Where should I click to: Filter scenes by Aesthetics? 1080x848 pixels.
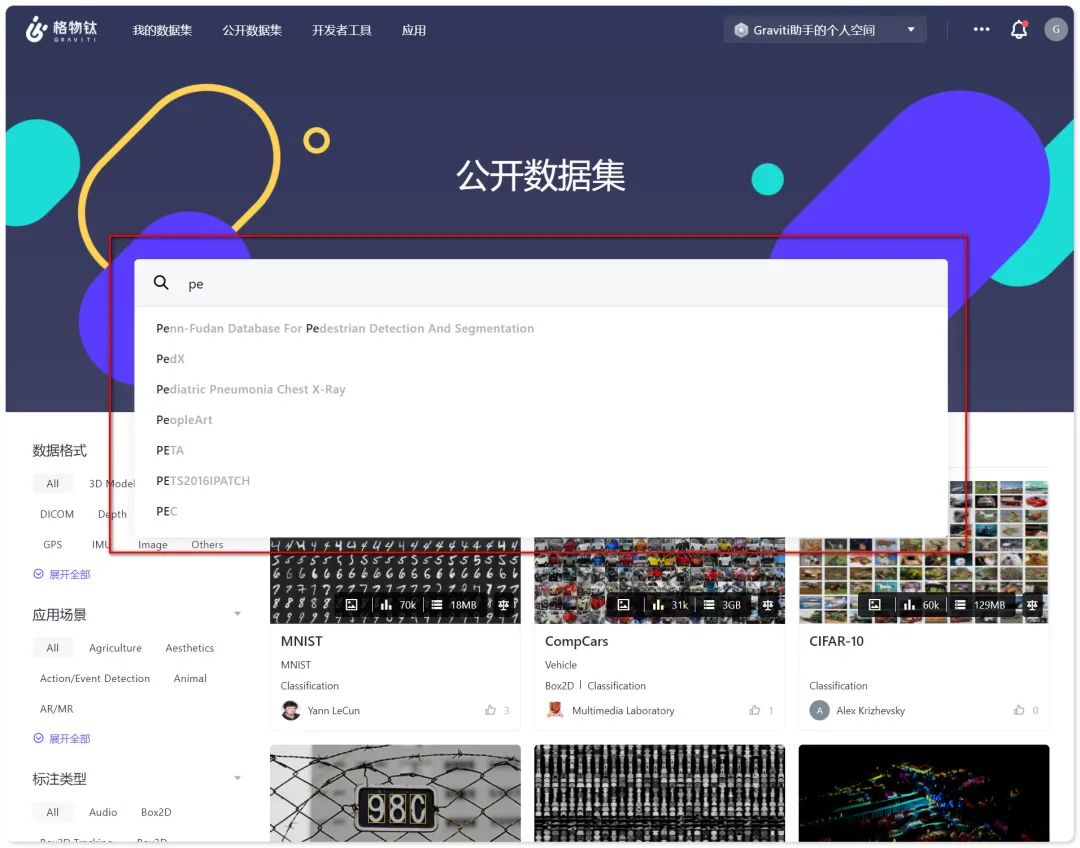point(189,648)
